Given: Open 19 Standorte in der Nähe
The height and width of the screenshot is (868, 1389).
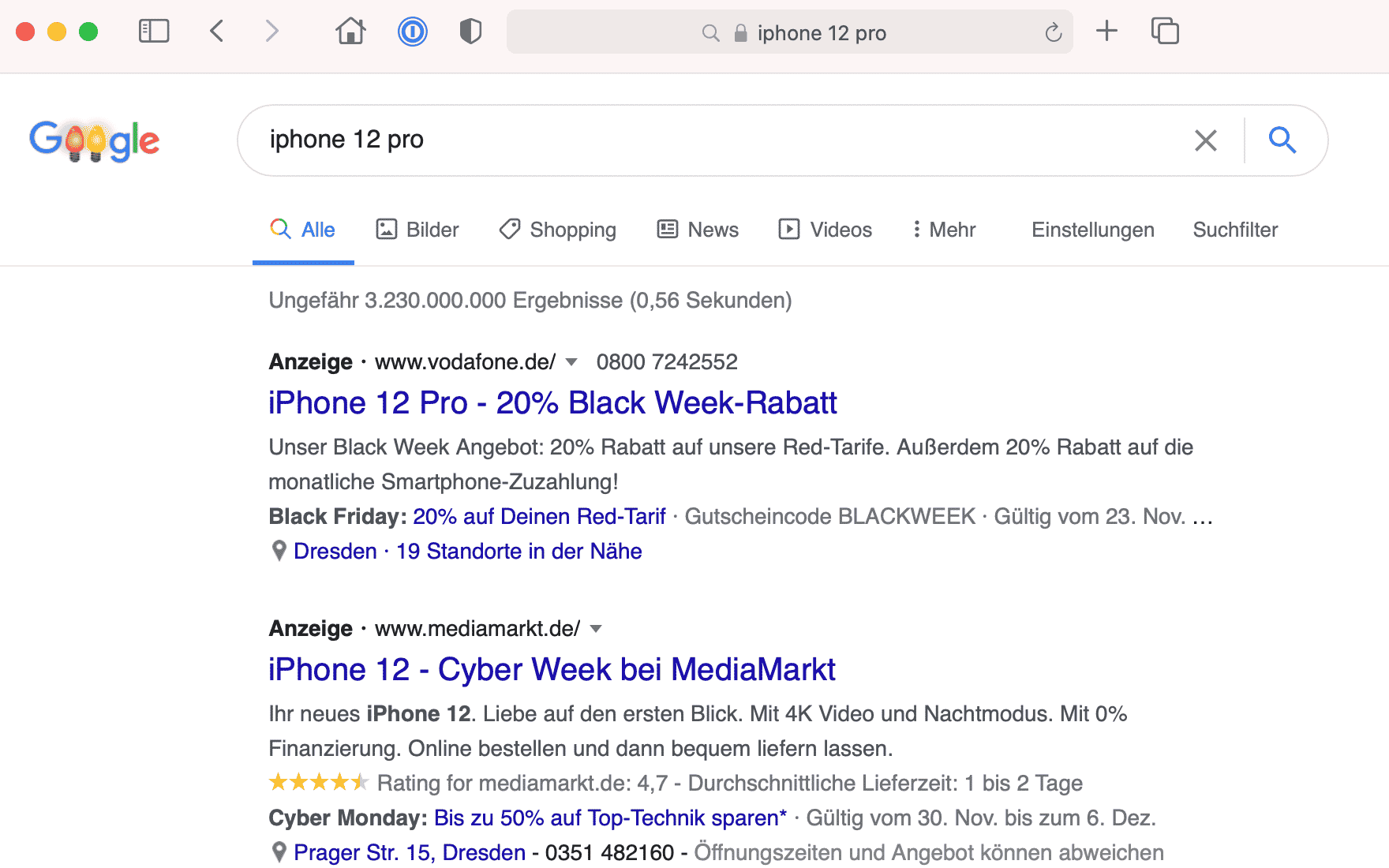Looking at the screenshot, I should click(519, 552).
